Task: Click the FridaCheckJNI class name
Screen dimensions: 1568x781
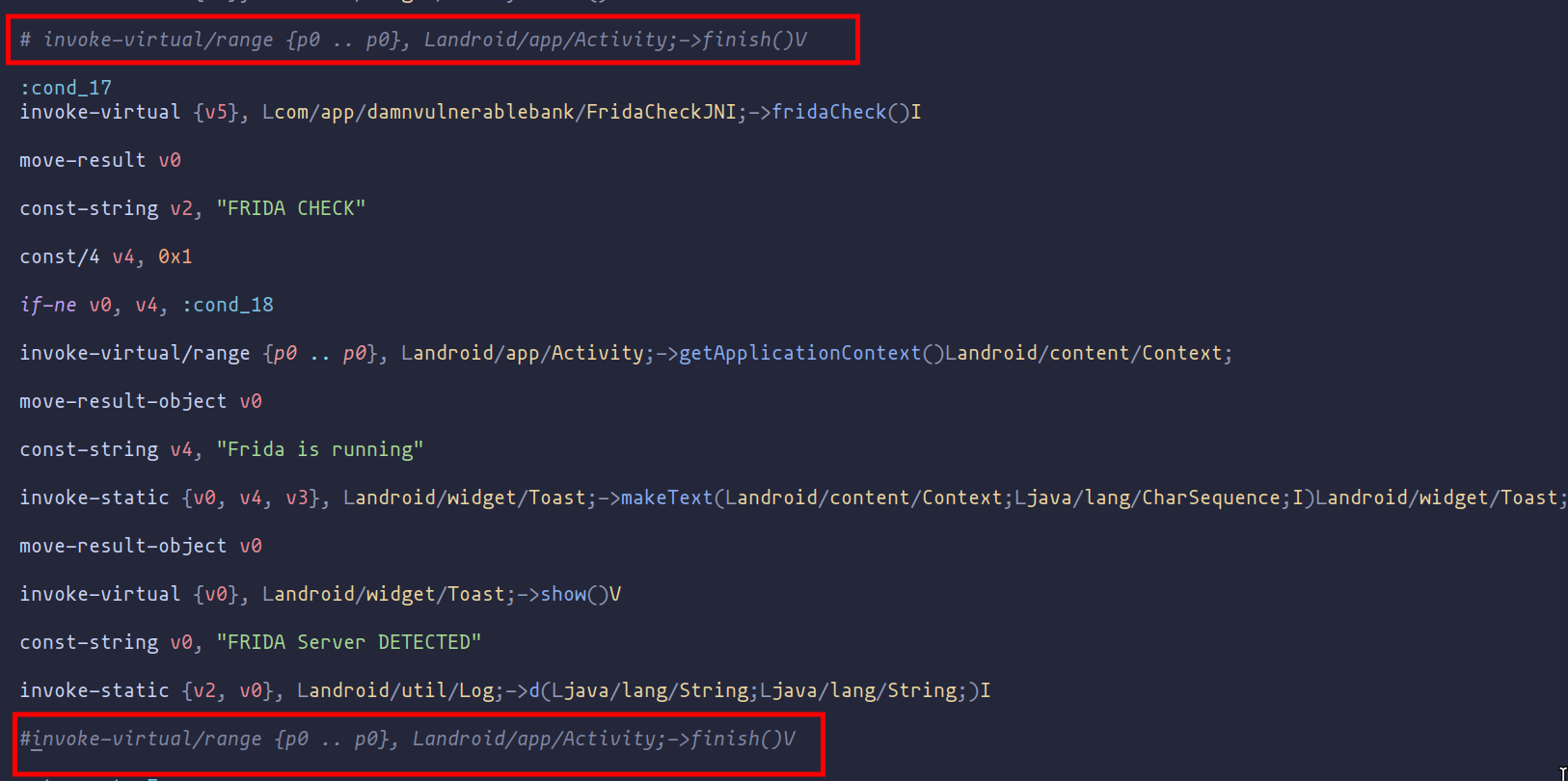Action: (x=662, y=112)
